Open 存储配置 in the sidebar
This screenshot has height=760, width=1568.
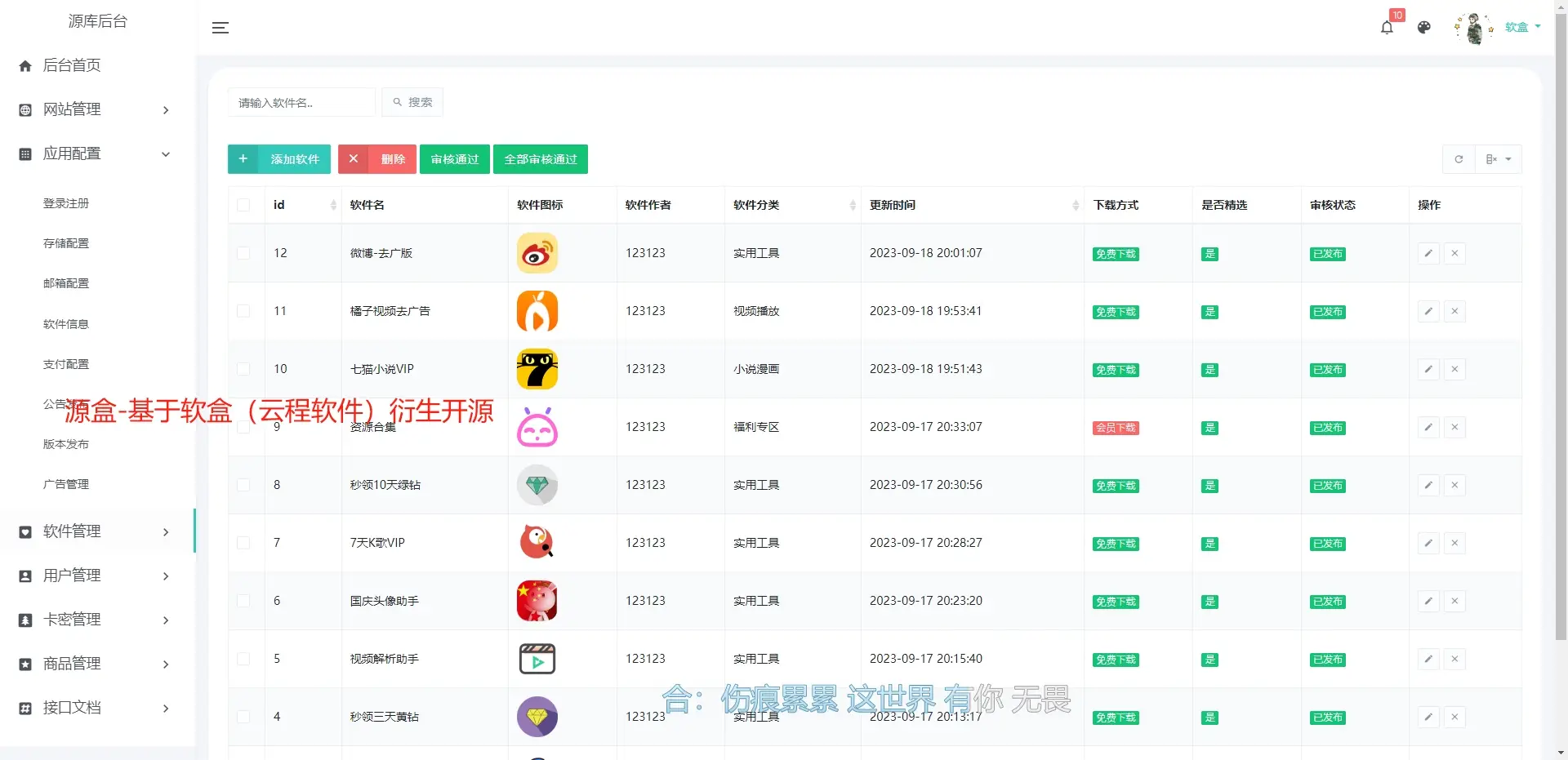tap(66, 243)
